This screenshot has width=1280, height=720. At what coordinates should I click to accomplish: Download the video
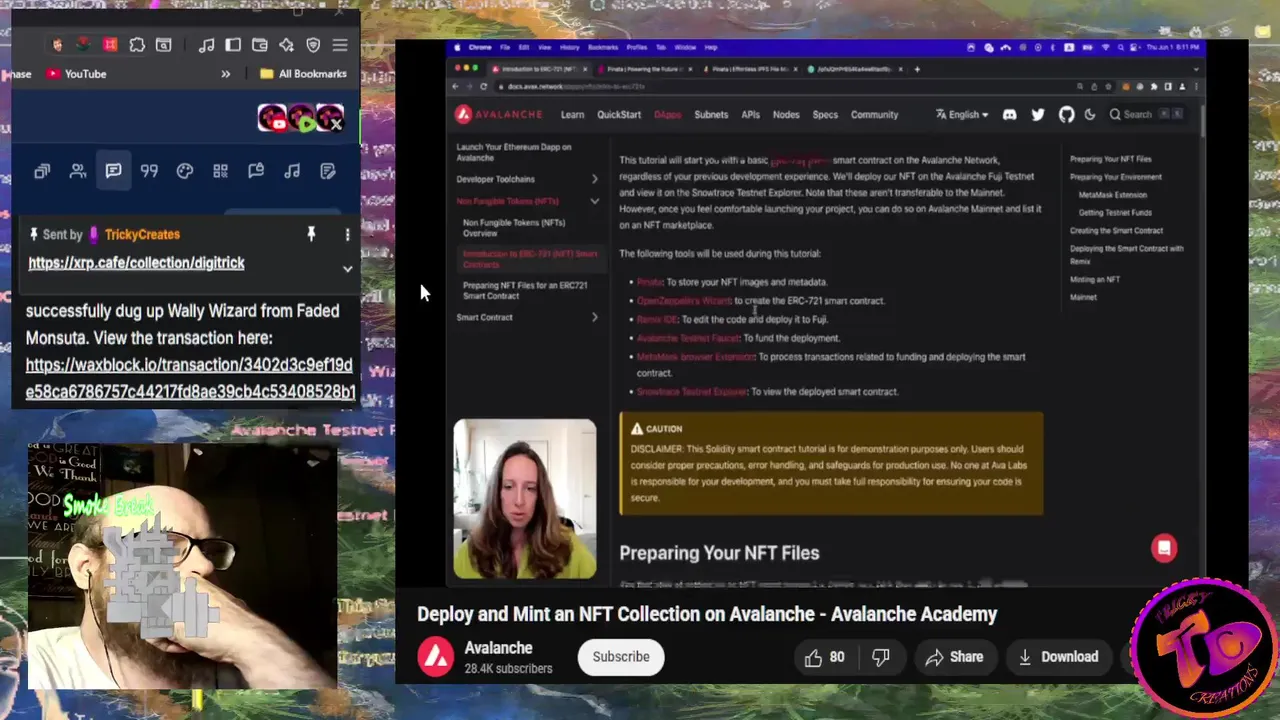(1058, 657)
